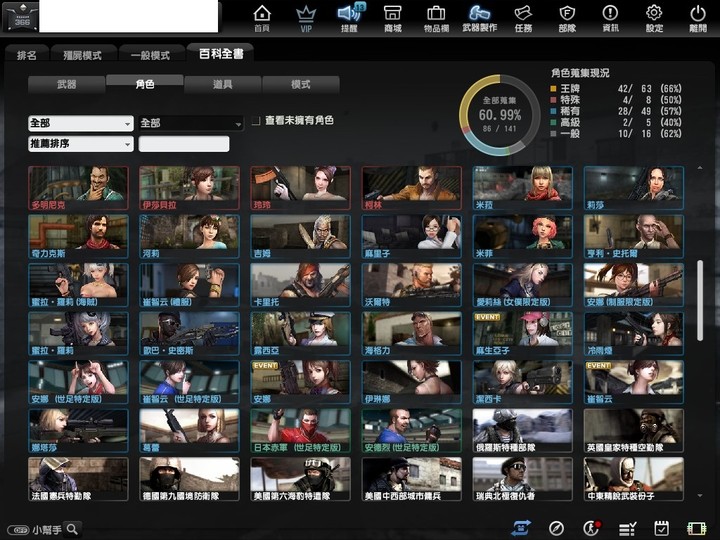Image resolution: width=720 pixels, height=540 pixels.
Task: Switch to the 武器 sub-tab
Action: [67, 84]
